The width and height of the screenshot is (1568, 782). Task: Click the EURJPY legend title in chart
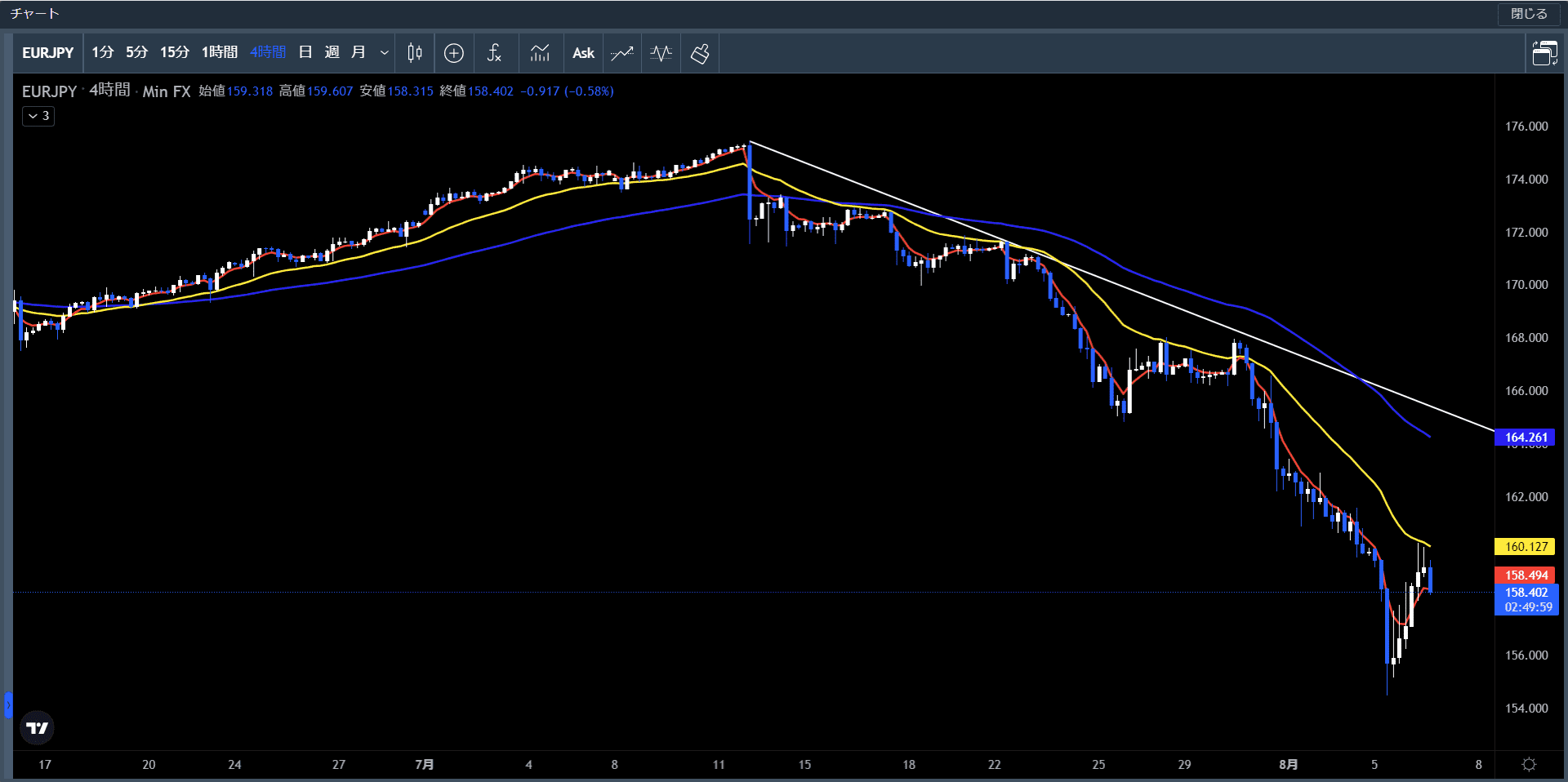pyautogui.click(x=49, y=91)
